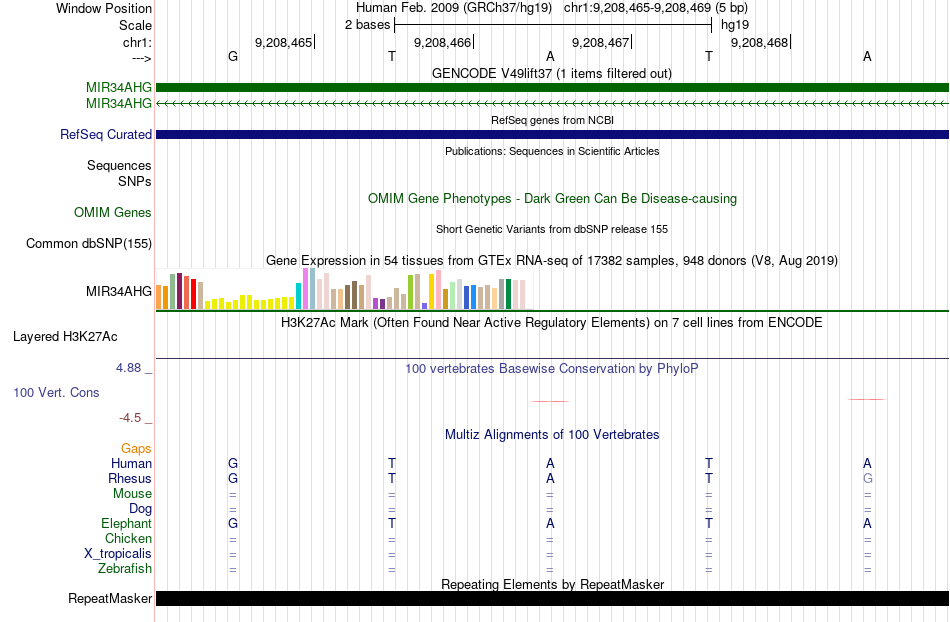Click the X_tropicalis species label
The width and height of the screenshot is (950, 622).
point(118,554)
